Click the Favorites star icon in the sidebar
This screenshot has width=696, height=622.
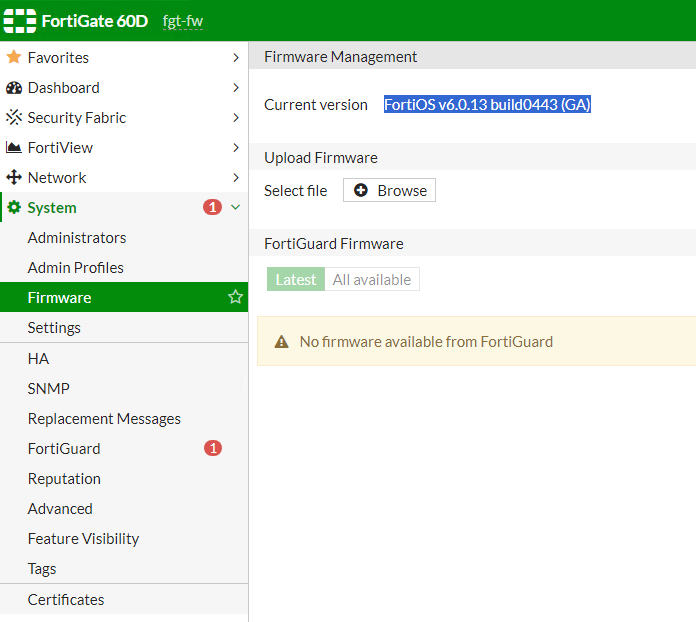pyautogui.click(x=14, y=58)
